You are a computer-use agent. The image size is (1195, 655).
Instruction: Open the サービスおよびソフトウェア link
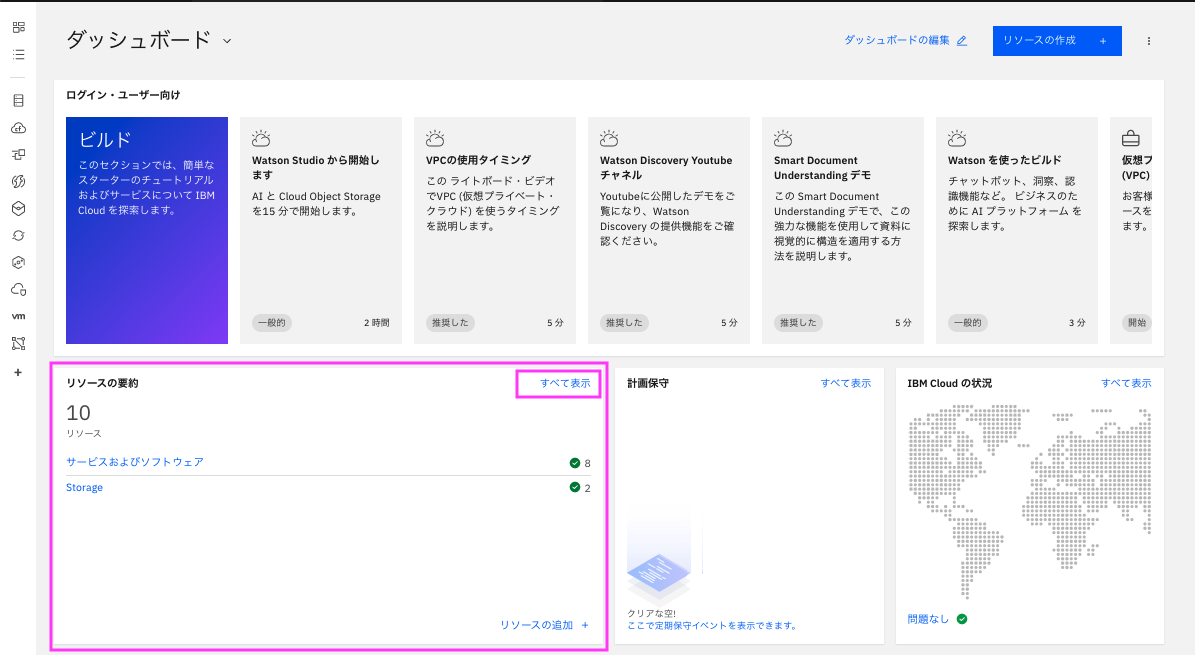click(135, 462)
